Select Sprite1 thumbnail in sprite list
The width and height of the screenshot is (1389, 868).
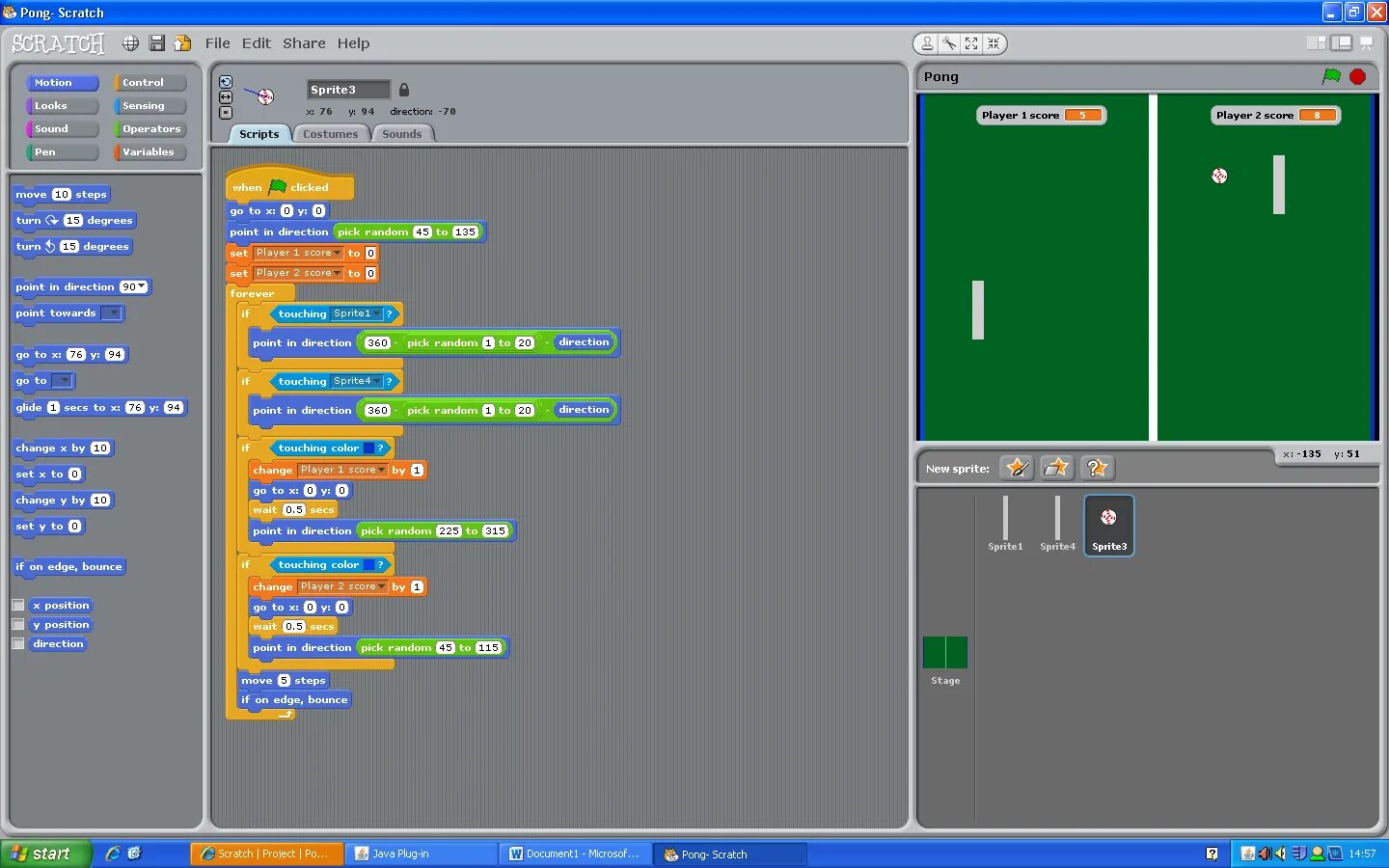[x=1005, y=525]
